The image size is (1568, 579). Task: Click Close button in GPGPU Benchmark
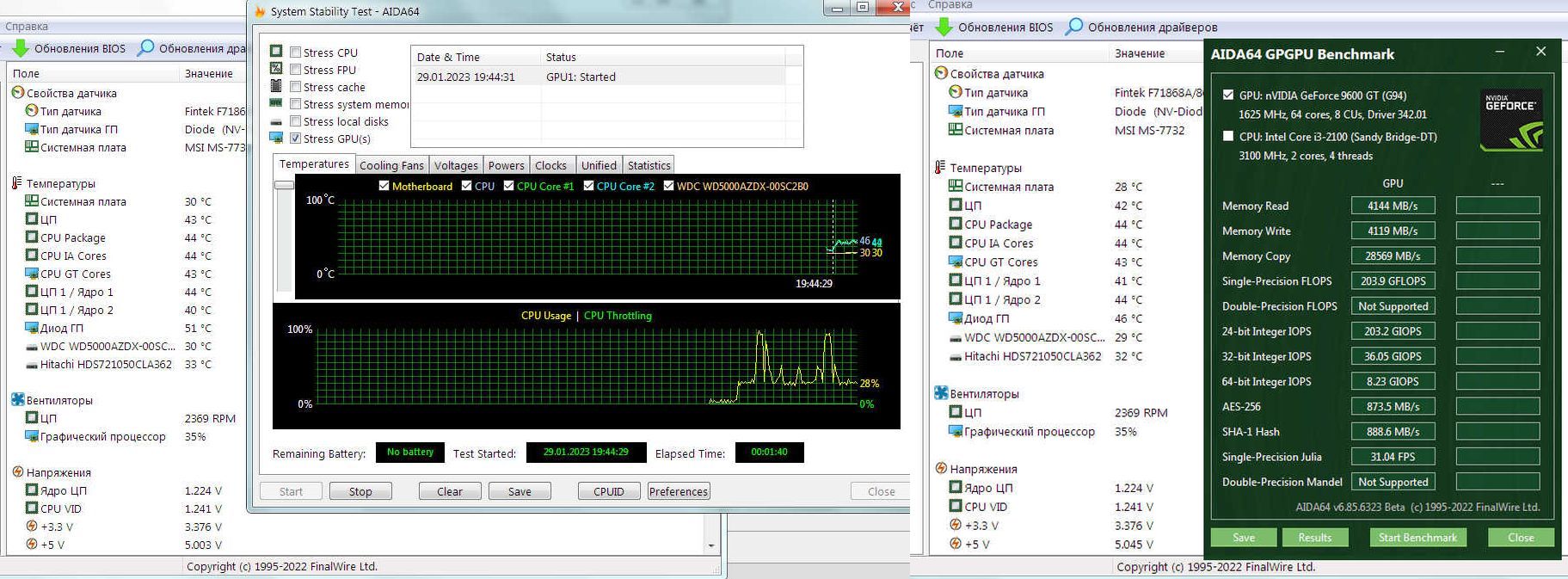(x=1521, y=538)
